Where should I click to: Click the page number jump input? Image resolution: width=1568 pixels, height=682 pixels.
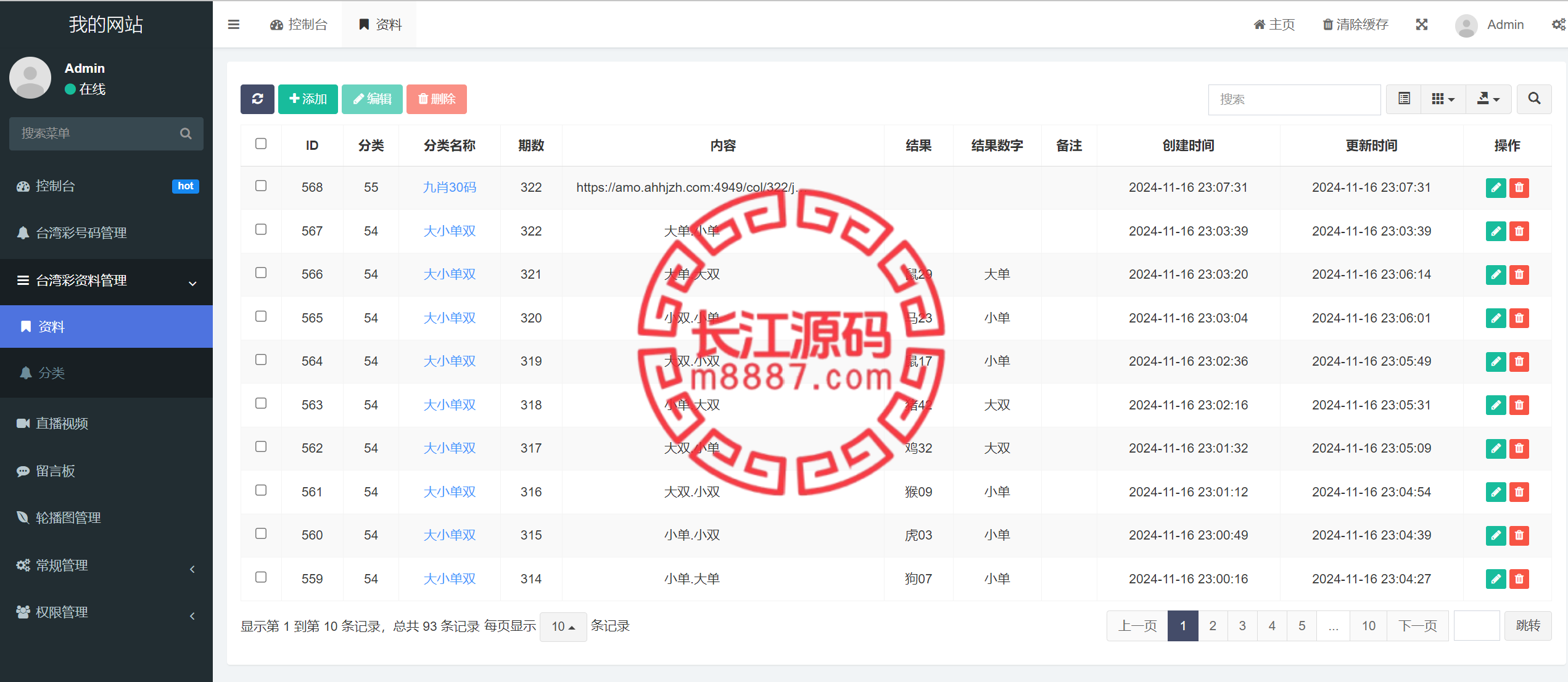1477,626
